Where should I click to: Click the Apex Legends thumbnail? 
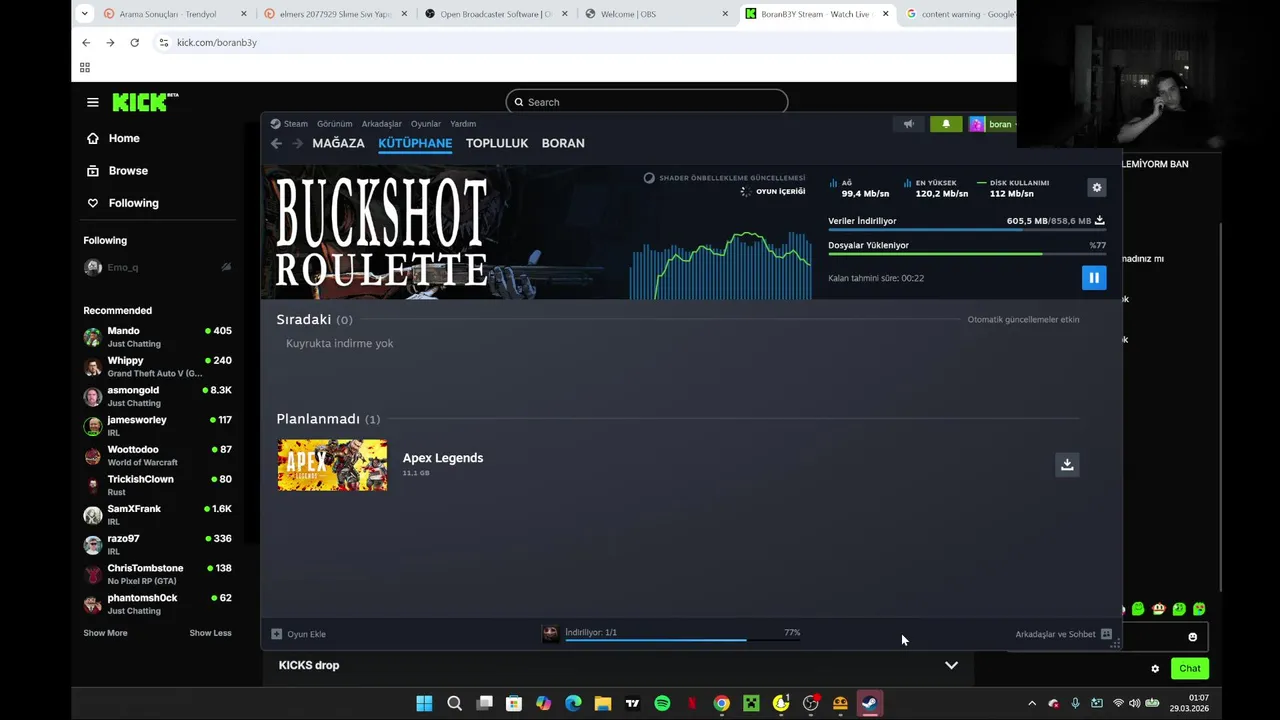point(332,465)
